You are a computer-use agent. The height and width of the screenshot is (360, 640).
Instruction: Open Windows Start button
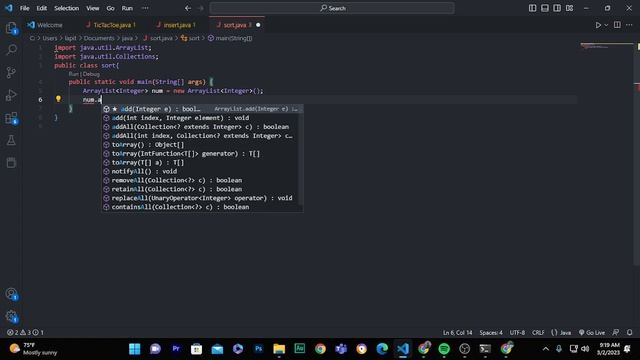coord(134,349)
